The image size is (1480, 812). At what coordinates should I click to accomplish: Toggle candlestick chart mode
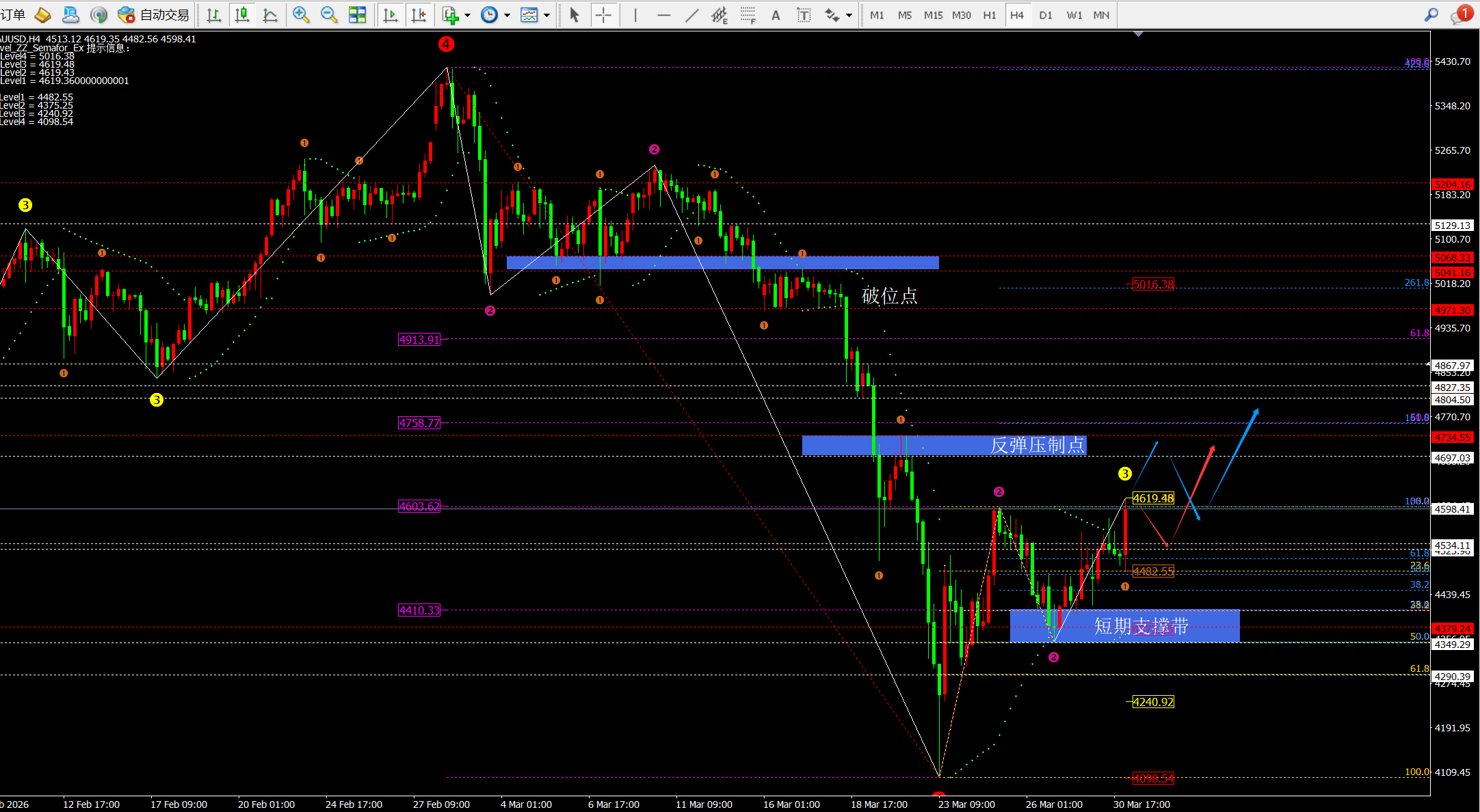tap(242, 14)
